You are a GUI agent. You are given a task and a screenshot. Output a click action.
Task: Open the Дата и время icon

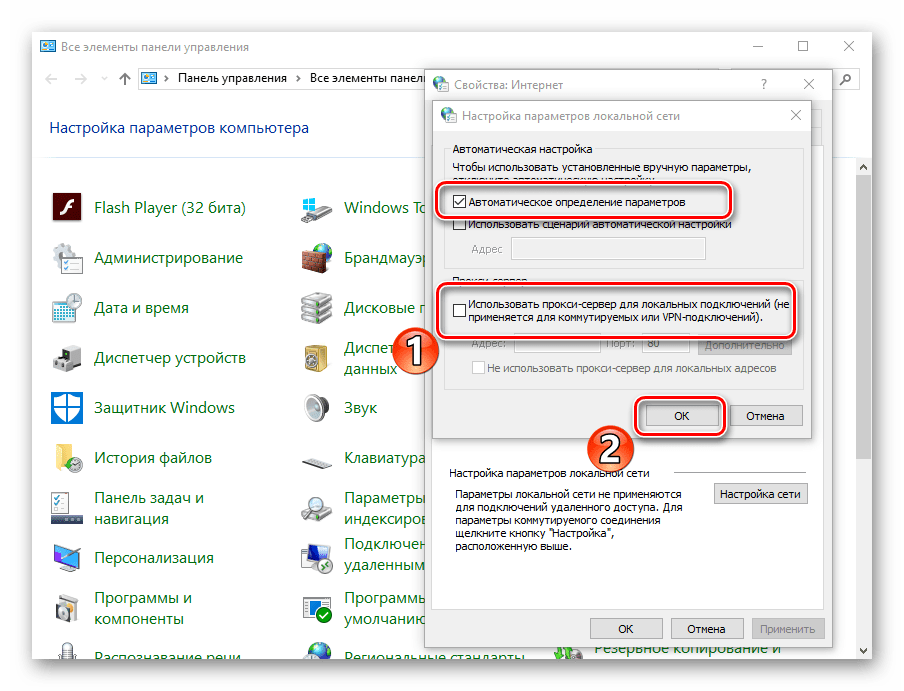(67, 308)
